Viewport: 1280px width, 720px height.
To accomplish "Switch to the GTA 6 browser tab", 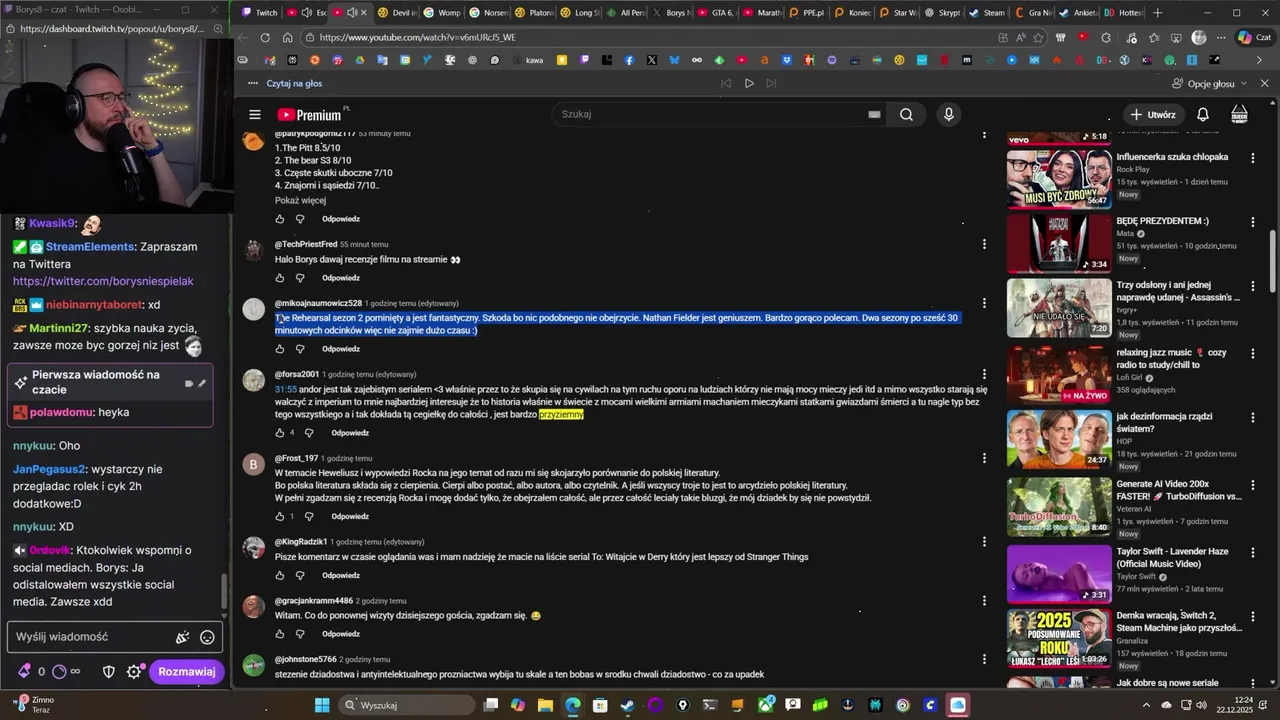I will click(x=715, y=13).
